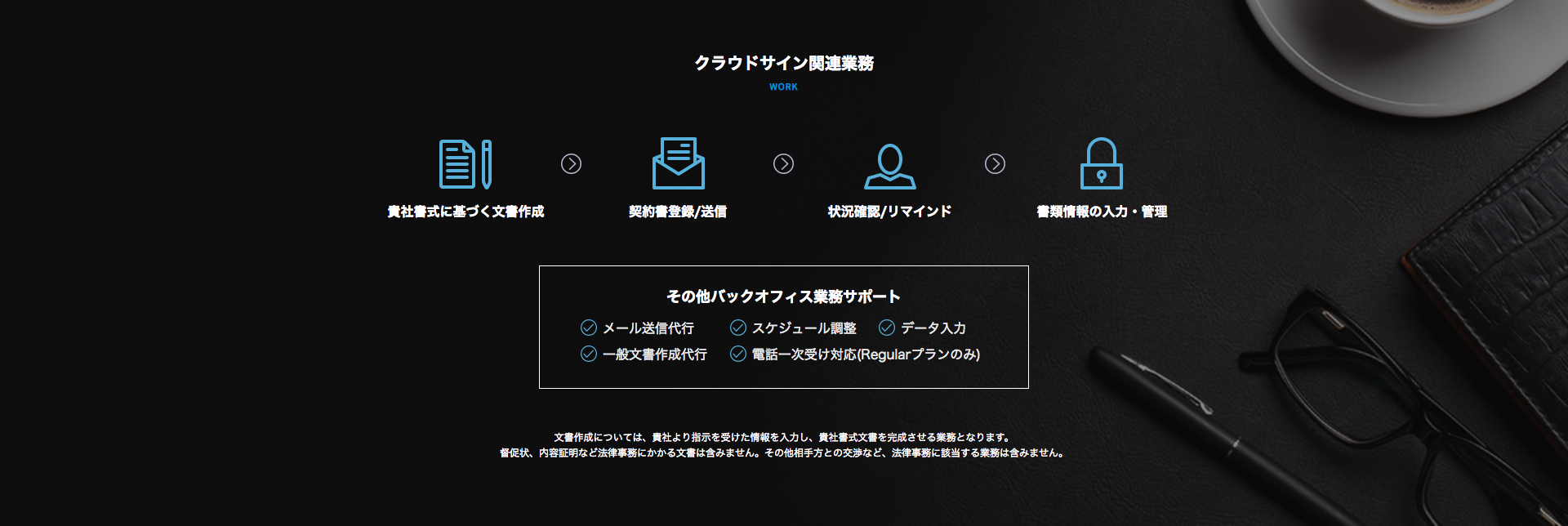Click the 一般文書作成代行 text

[655, 354]
